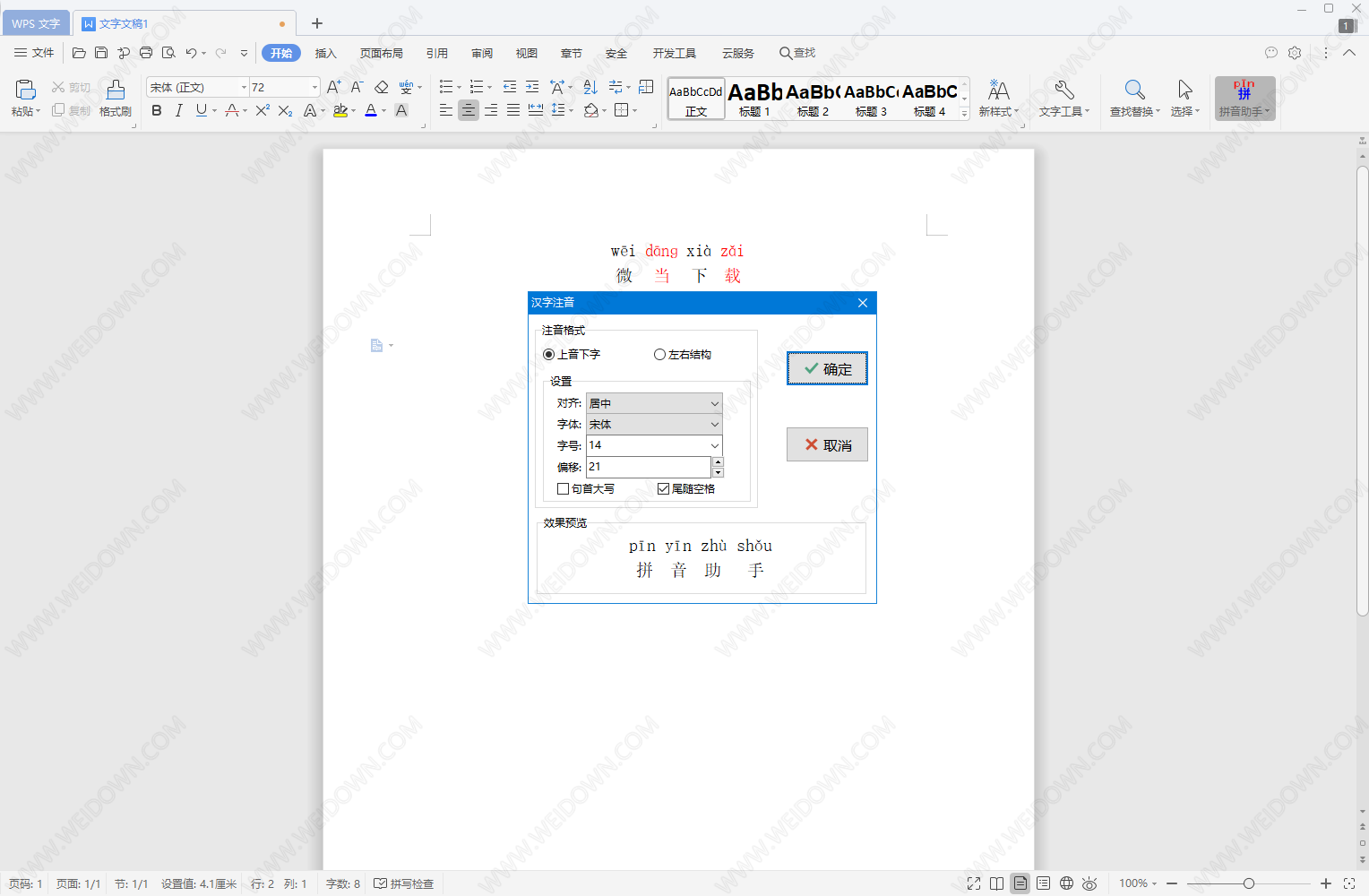
Task: Click in the 偏移 offset value field
Action: pos(649,467)
